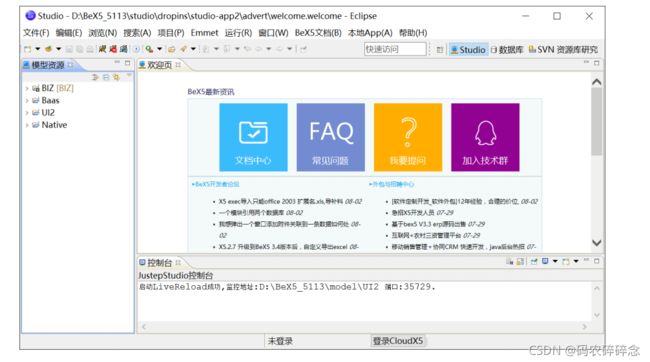This screenshot has height=362, width=650.
Task: Open the BeX5文档(B) menu
Action: [318, 33]
